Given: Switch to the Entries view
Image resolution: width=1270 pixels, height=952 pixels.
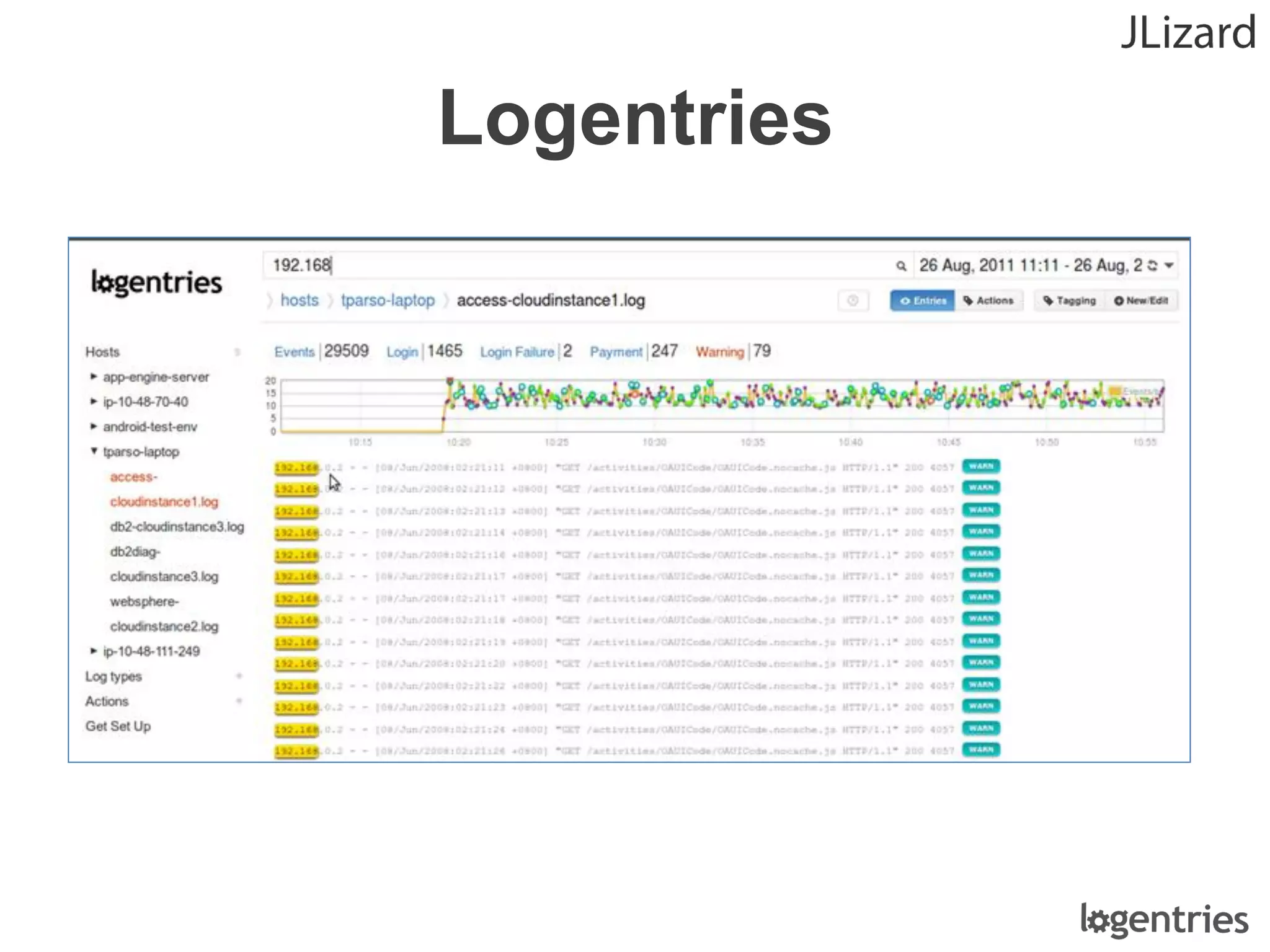Looking at the screenshot, I should pyautogui.click(x=923, y=301).
